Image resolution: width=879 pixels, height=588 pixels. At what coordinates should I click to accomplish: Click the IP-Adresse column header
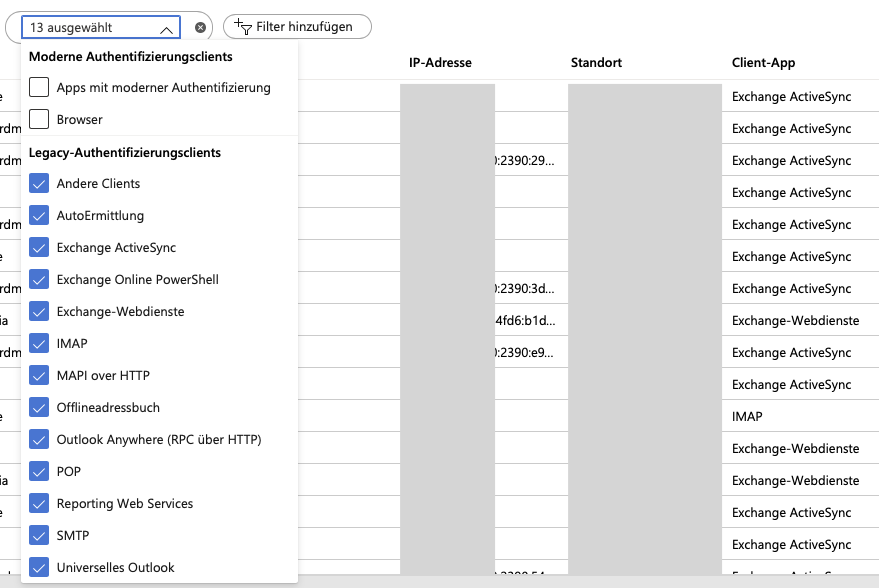[x=438, y=62]
